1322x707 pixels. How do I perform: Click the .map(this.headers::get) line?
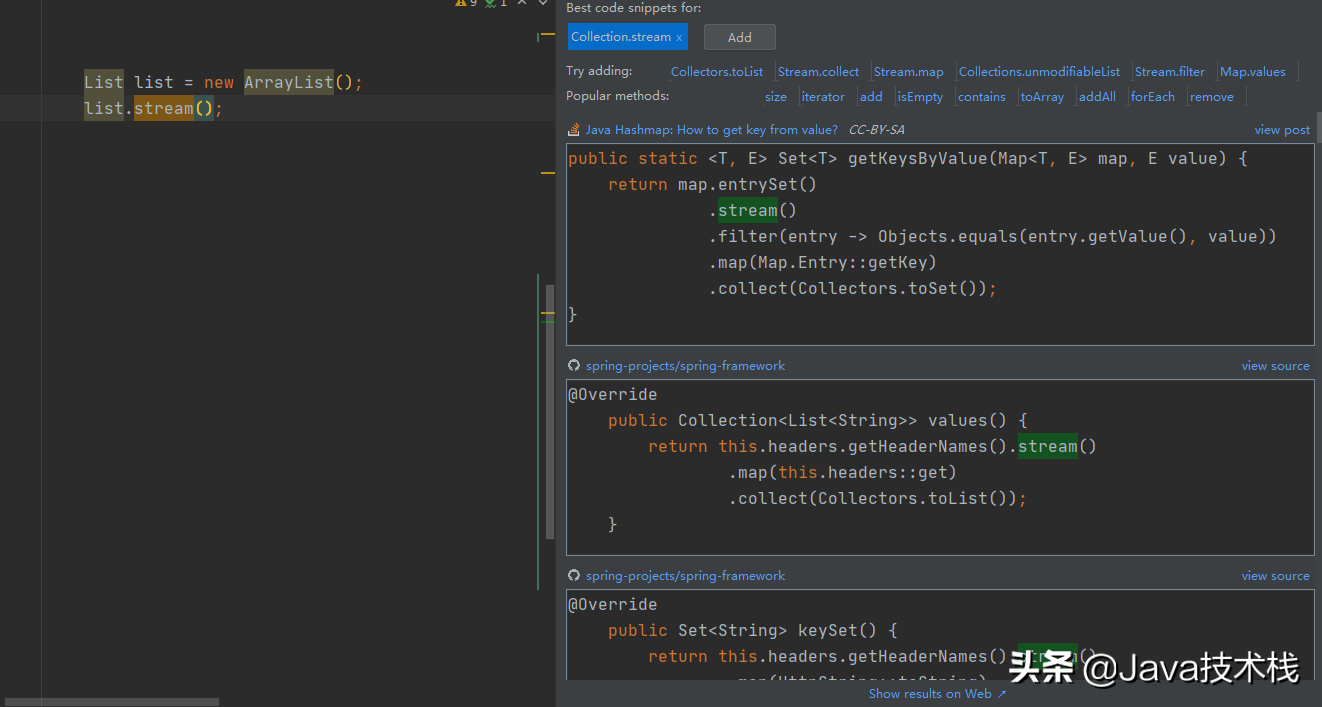coord(842,472)
